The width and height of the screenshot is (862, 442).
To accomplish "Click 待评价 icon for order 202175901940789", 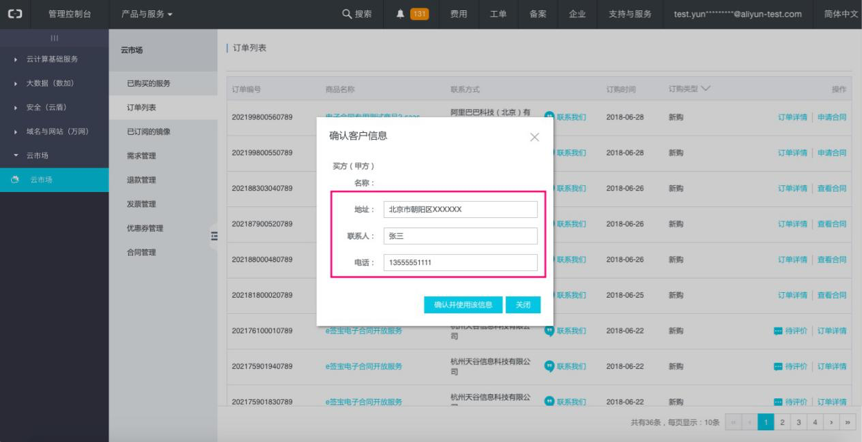I will [778, 366].
